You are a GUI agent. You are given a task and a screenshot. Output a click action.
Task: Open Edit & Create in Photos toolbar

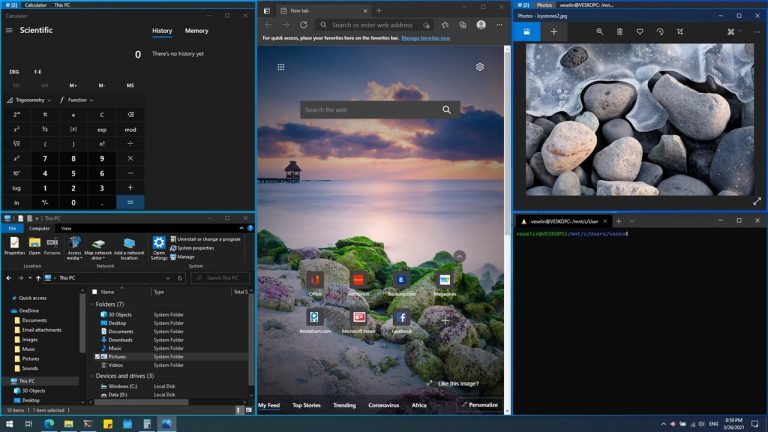[x=733, y=31]
